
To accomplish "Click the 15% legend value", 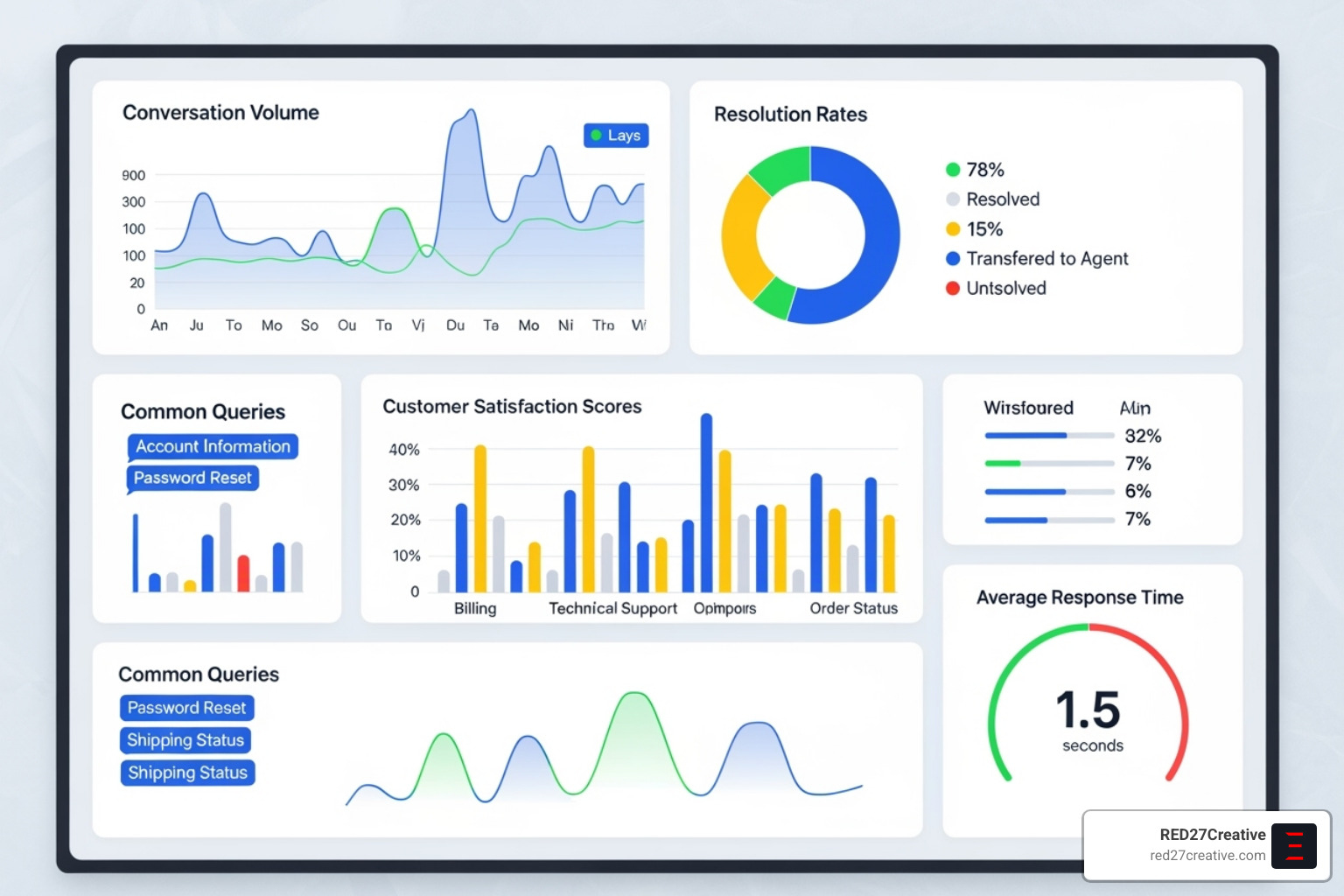I will pyautogui.click(x=984, y=229).
